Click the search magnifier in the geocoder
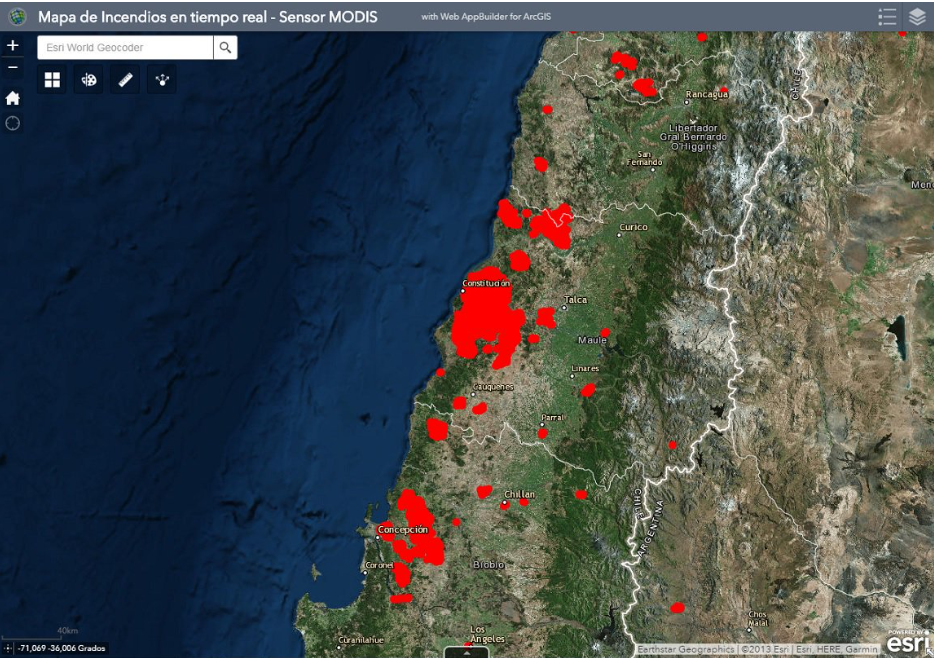This screenshot has height=658, width=934. [x=225, y=47]
